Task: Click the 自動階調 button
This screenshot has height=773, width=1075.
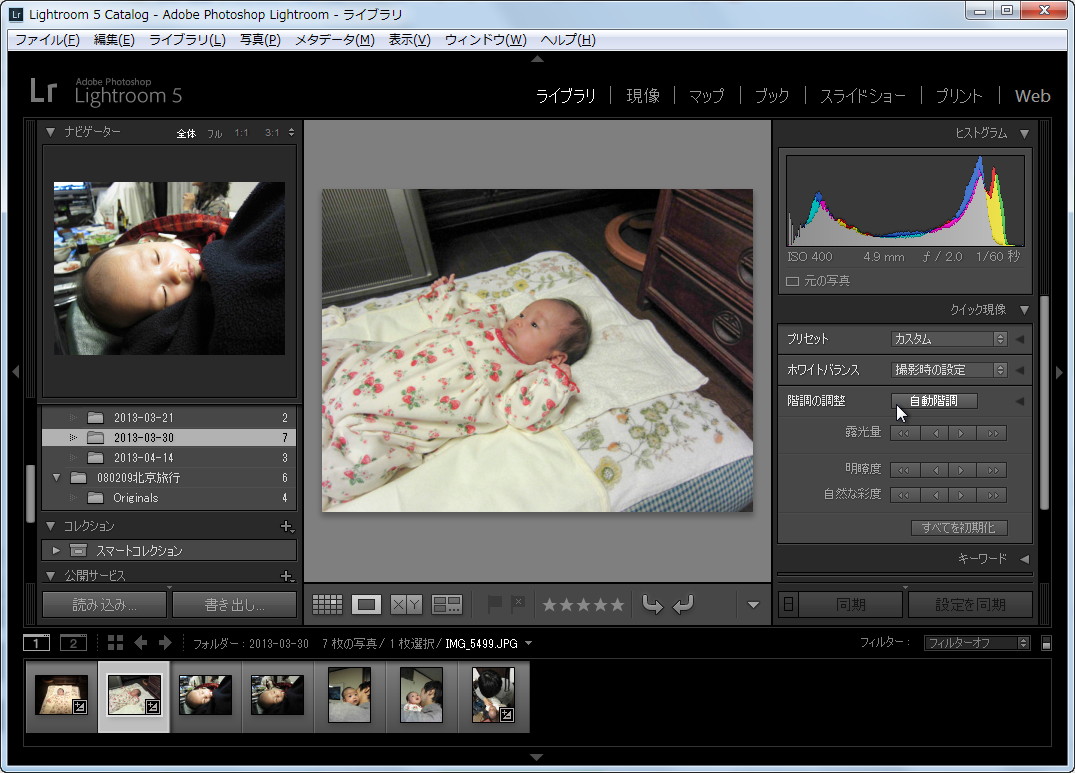Action: (x=933, y=400)
